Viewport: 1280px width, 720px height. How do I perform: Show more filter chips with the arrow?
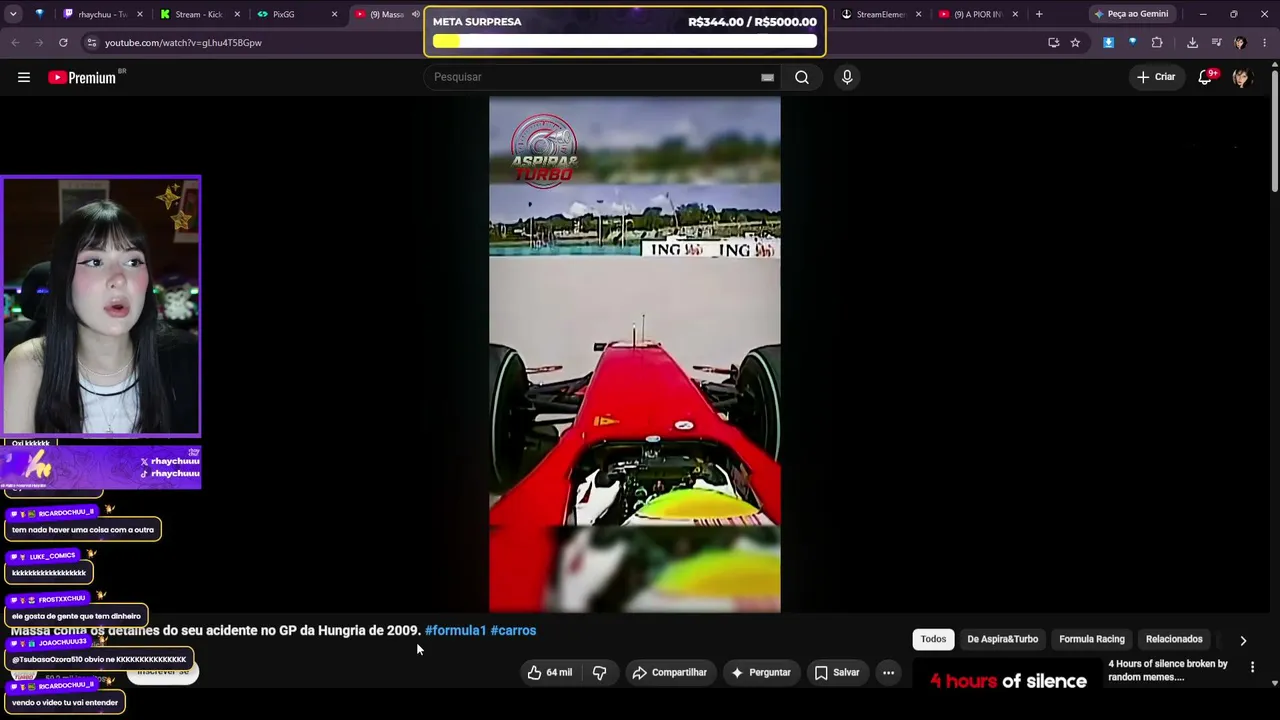[1243, 640]
